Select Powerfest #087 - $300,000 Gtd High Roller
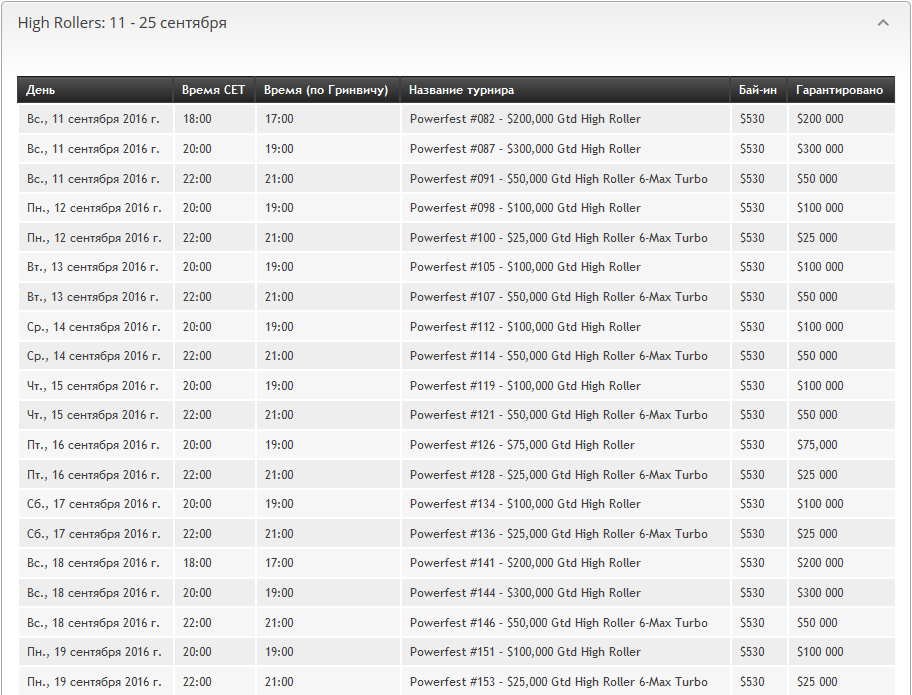This screenshot has height=695, width=912. click(525, 149)
